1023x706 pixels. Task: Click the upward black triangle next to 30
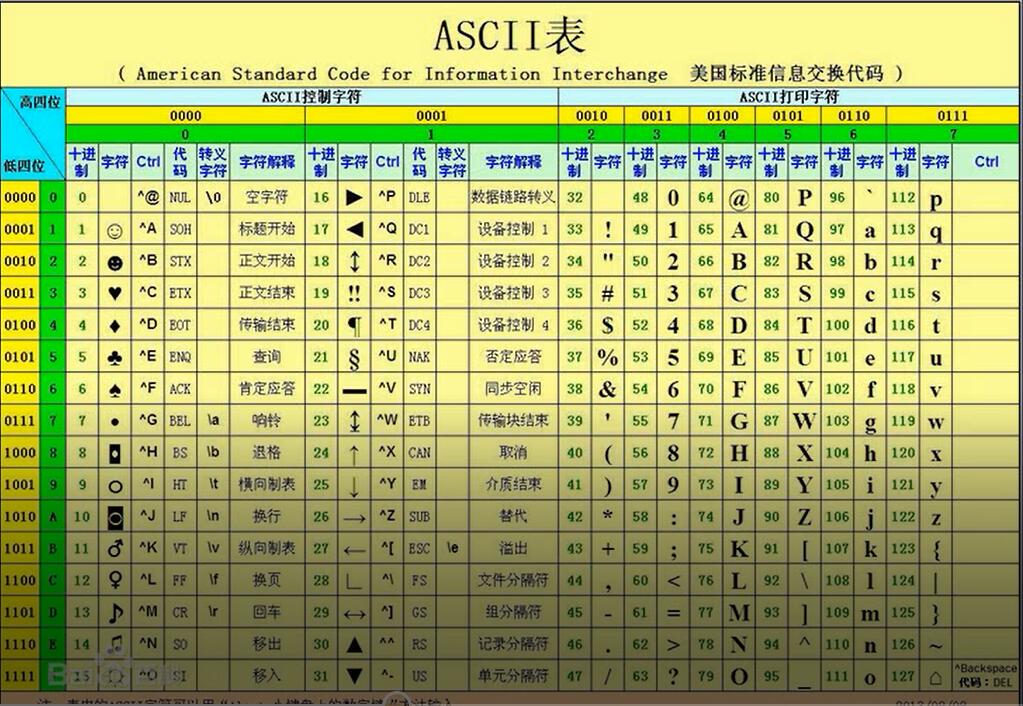coord(354,645)
